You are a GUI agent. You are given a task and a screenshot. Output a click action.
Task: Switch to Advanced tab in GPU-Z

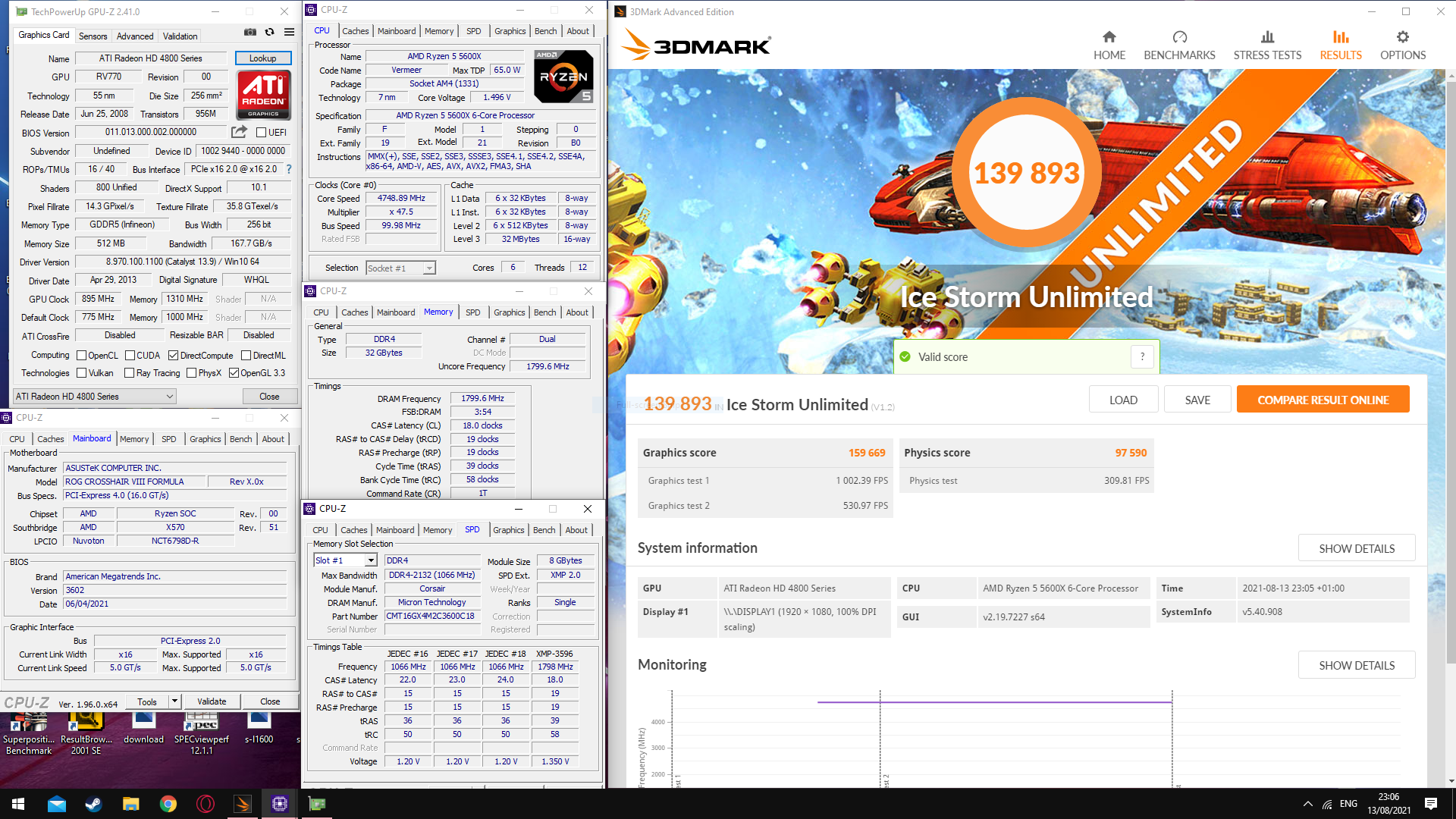click(135, 36)
